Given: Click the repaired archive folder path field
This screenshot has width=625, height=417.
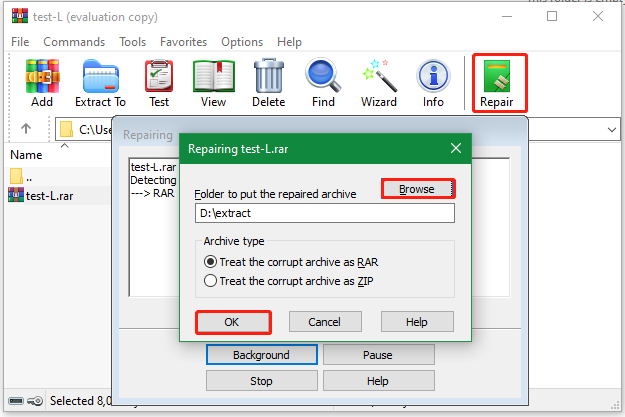Looking at the screenshot, I should pos(324,213).
